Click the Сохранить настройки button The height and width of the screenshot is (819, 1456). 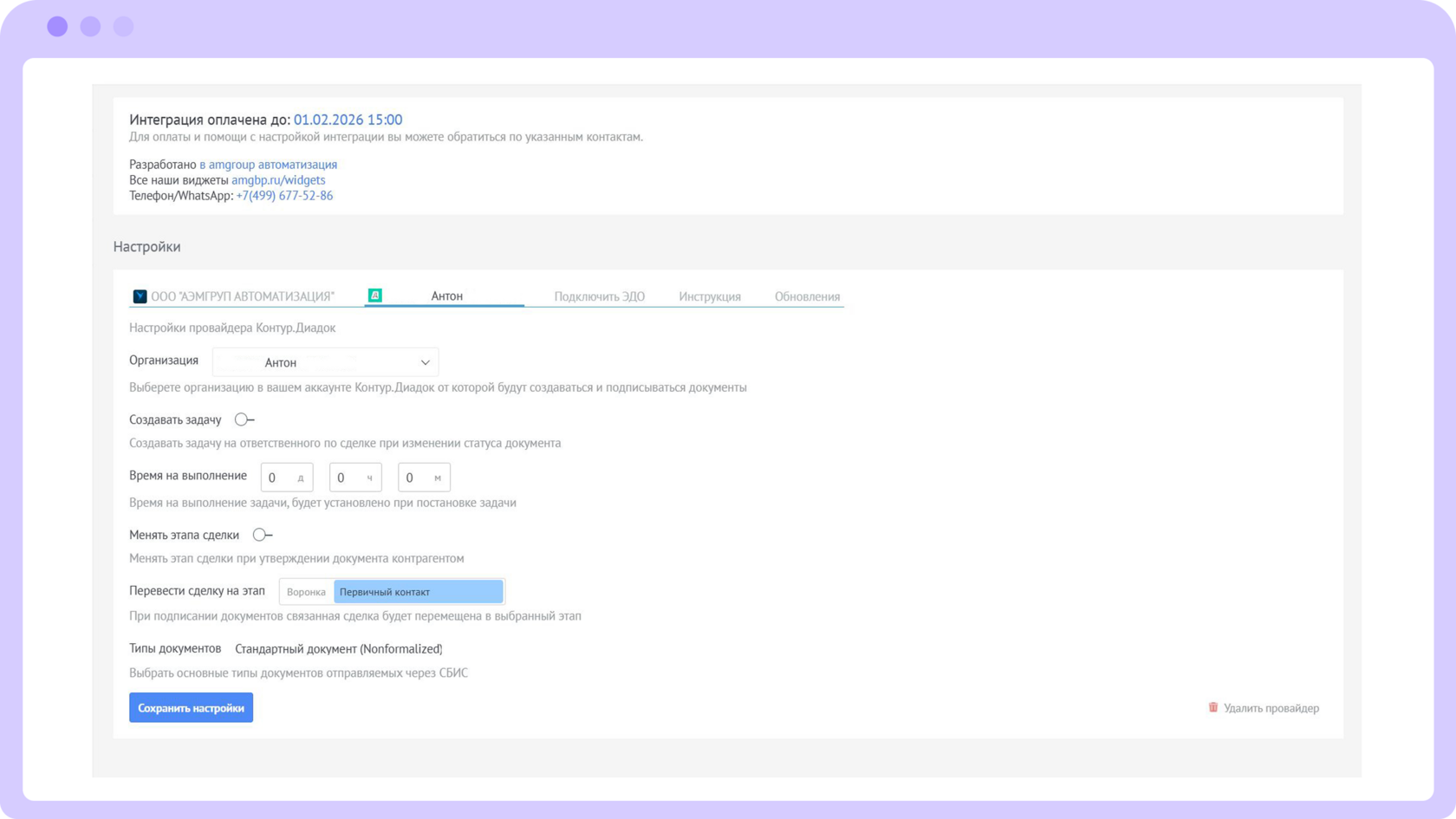coord(192,707)
